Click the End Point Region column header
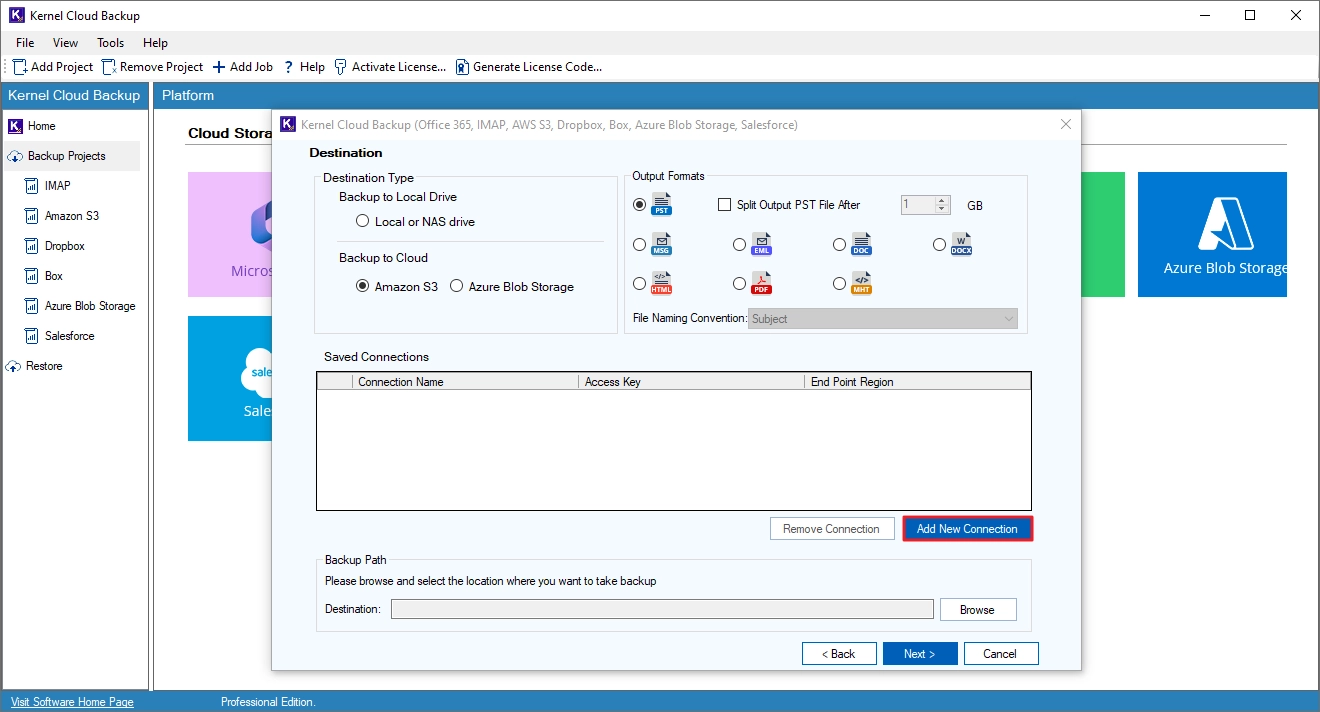Viewport: 1320px width, 712px height. pos(917,382)
